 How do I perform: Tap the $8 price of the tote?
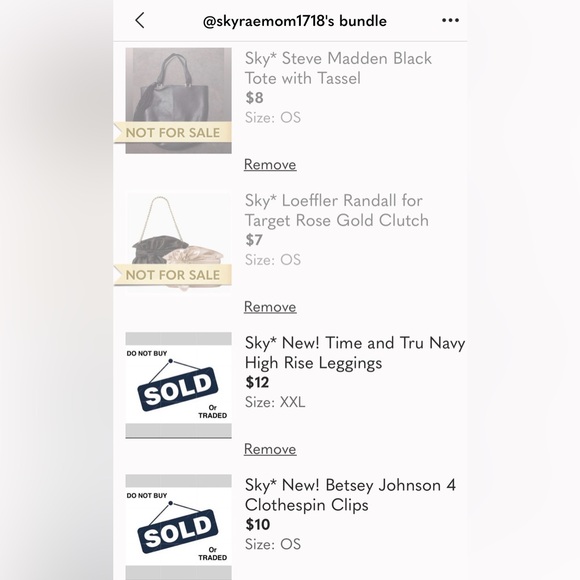tap(254, 98)
